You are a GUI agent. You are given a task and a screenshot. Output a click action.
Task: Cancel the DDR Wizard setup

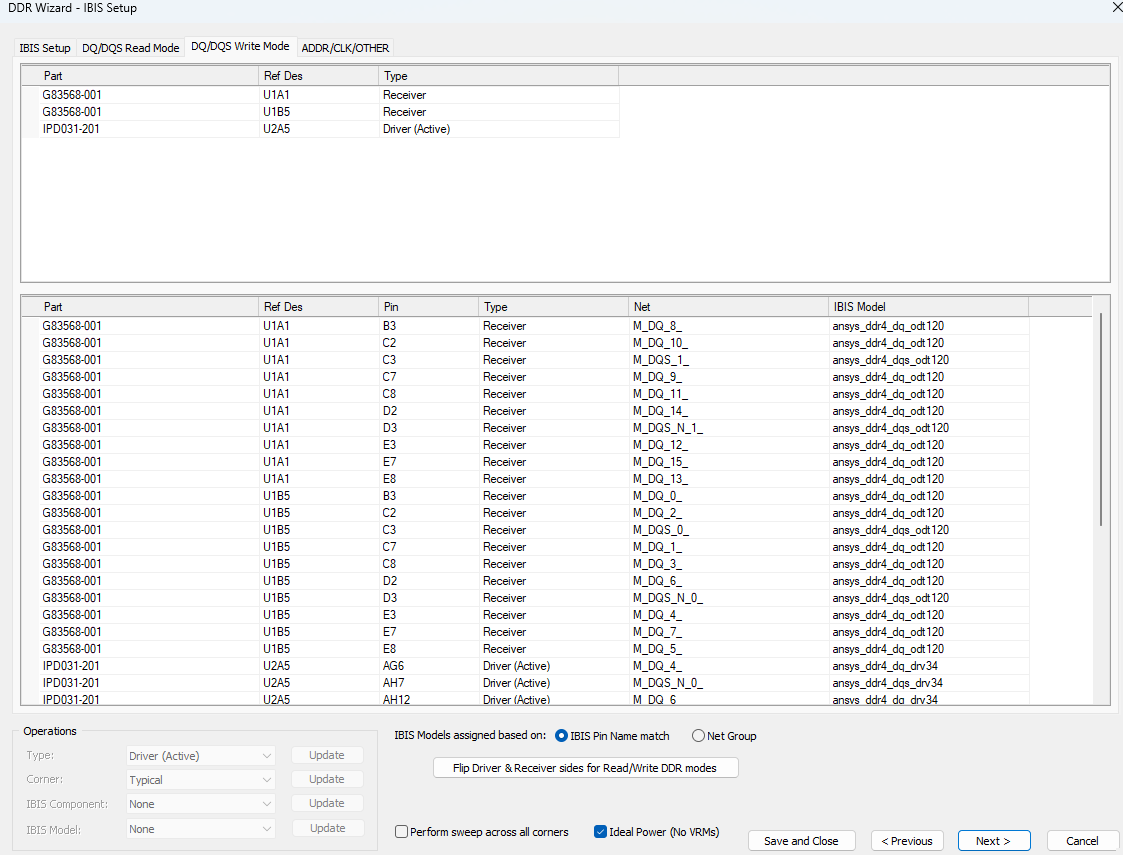(1081, 841)
